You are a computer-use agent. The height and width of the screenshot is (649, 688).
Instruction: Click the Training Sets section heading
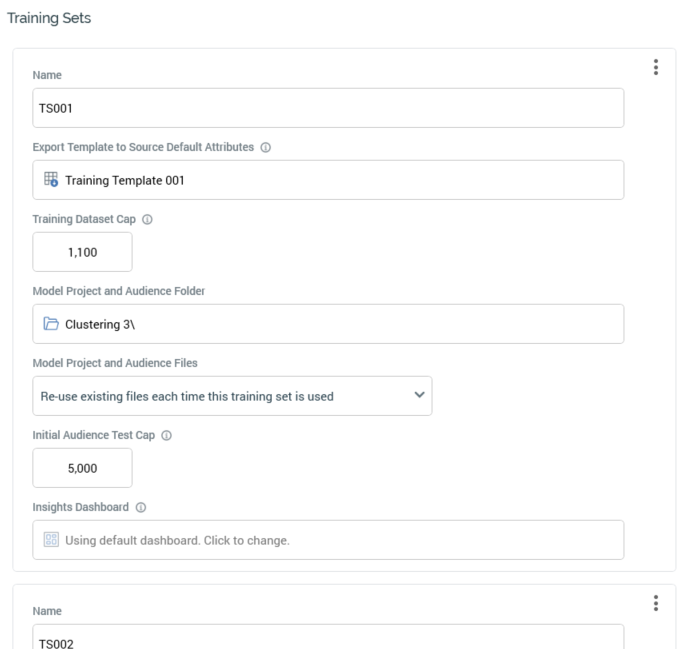click(49, 18)
